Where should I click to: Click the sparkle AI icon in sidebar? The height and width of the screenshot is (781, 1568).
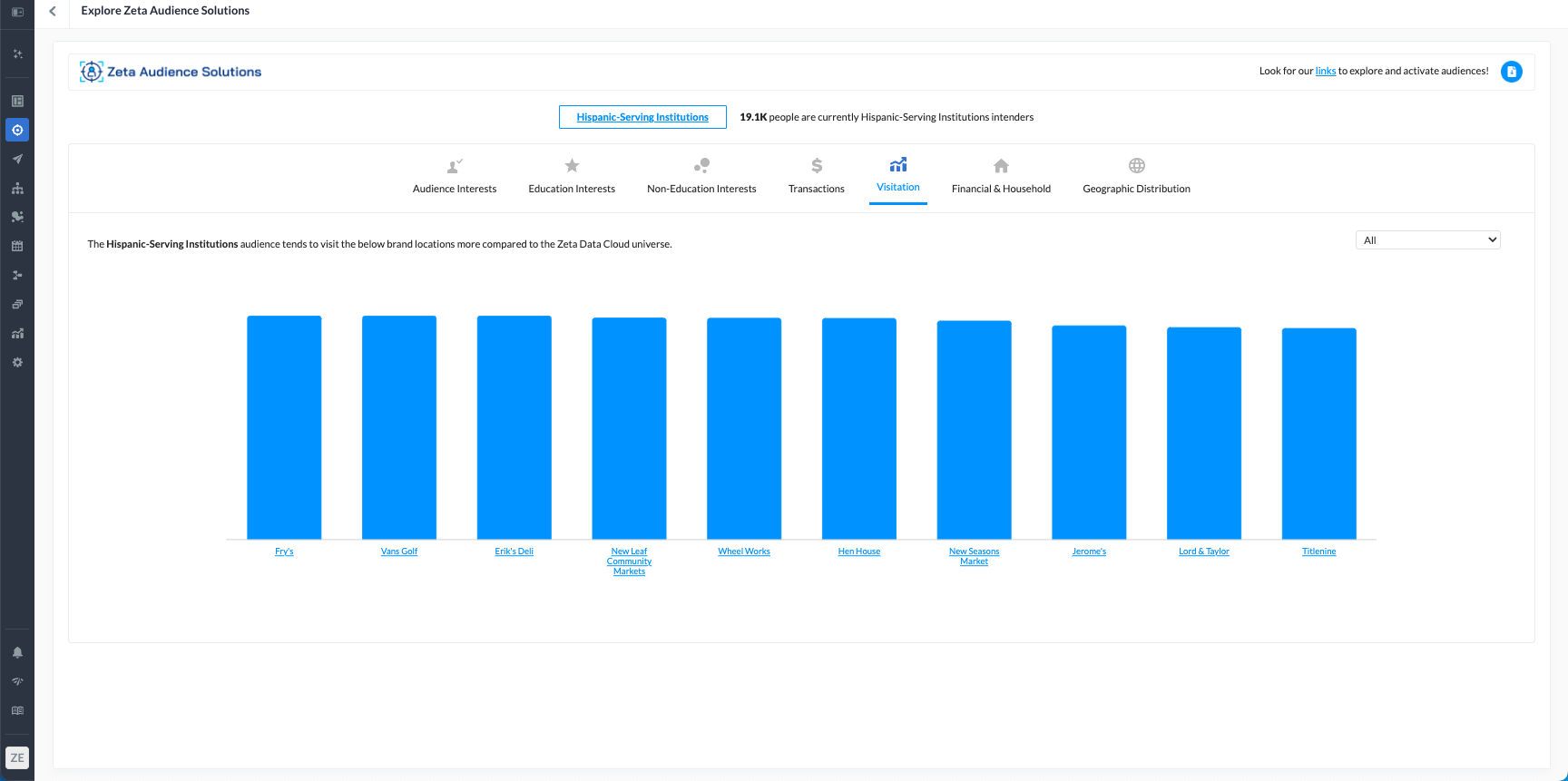click(x=17, y=54)
